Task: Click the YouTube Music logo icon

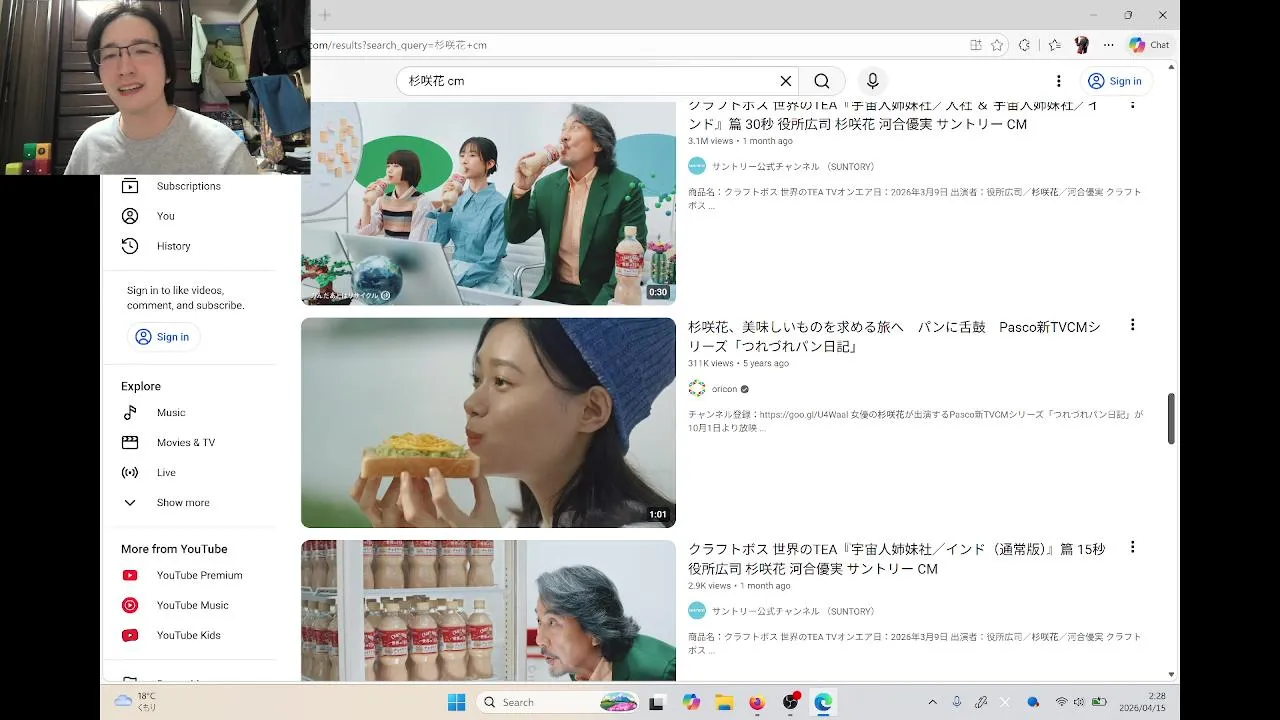Action: [x=130, y=605]
